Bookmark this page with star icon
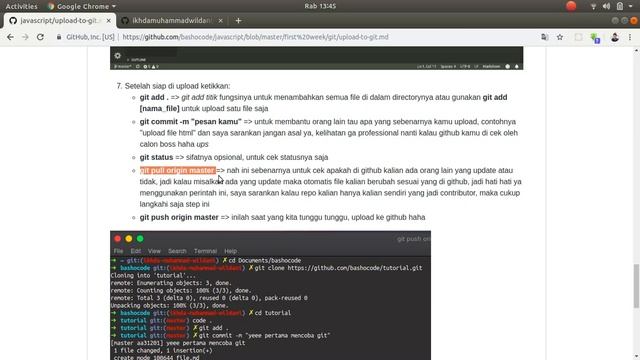The image size is (640, 360). pyautogui.click(x=560, y=37)
